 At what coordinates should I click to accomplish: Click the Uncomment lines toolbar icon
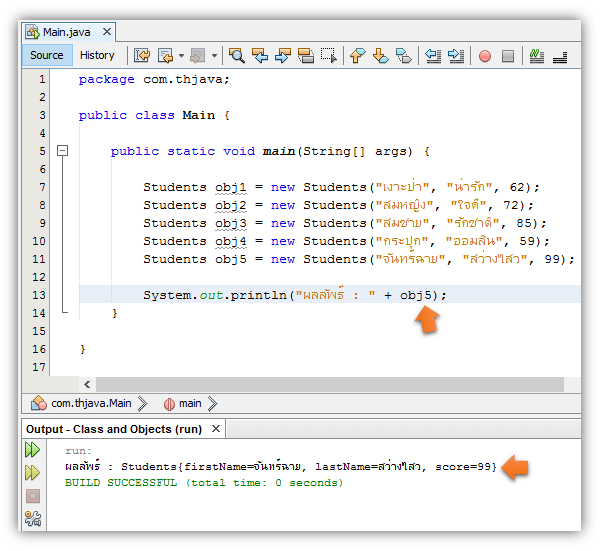(560, 57)
